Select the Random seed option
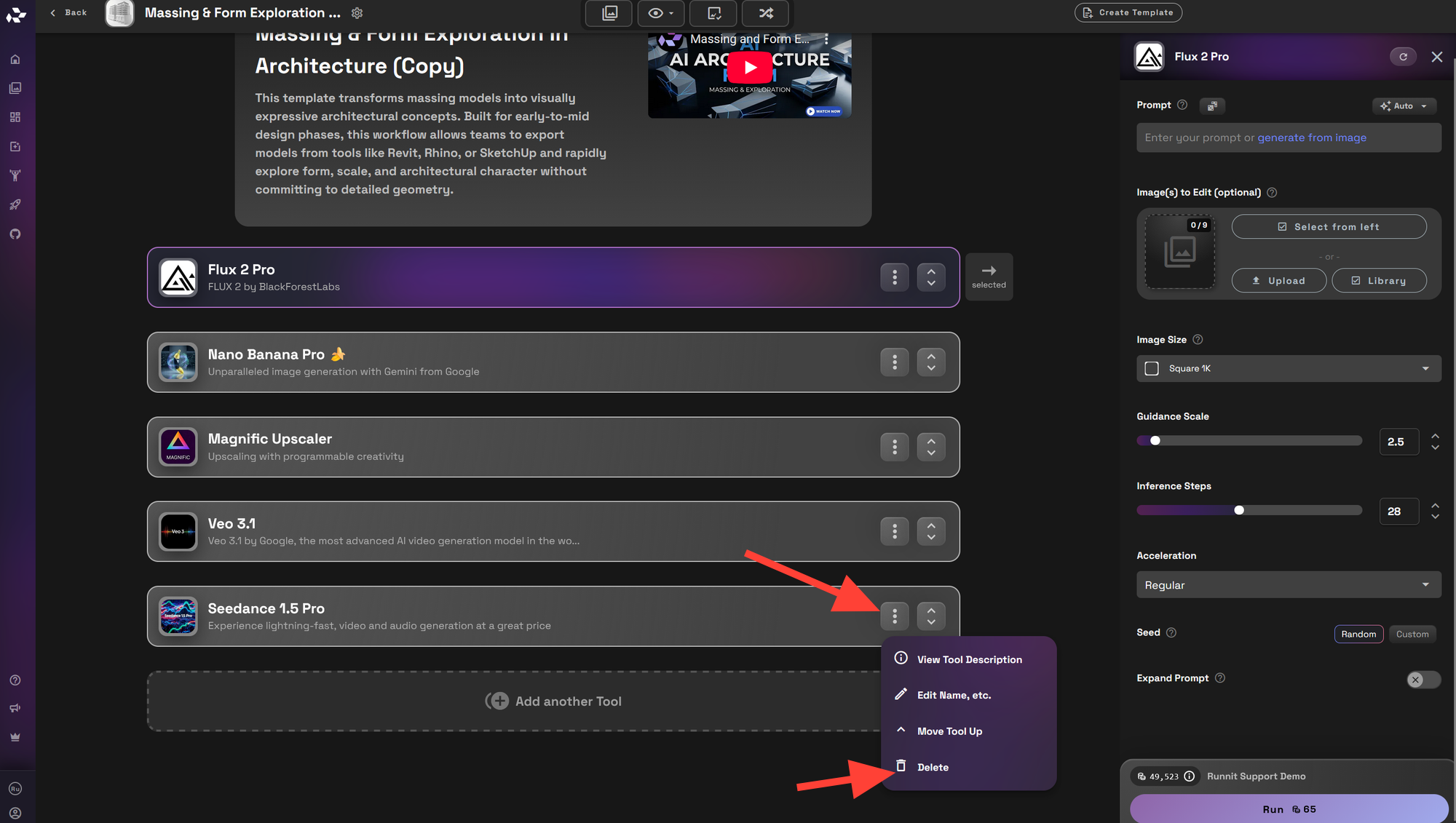This screenshot has width=1456, height=823. pos(1358,635)
